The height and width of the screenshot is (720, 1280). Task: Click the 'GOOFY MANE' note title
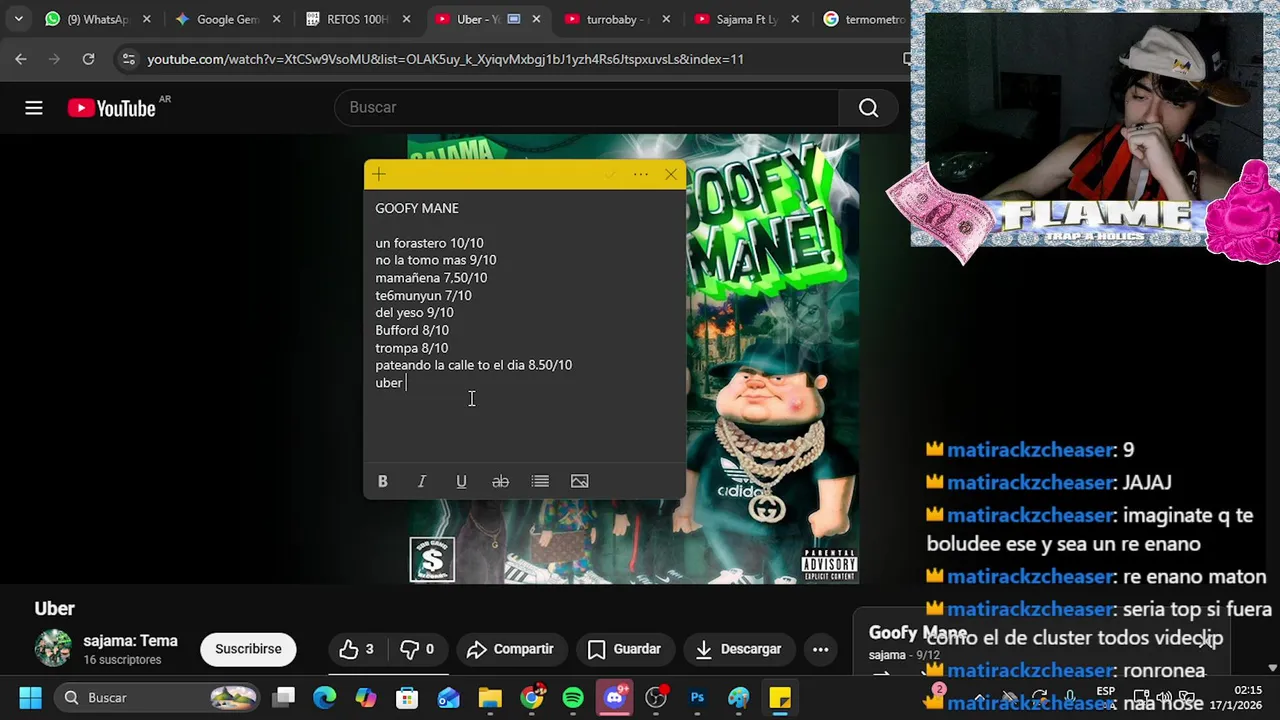coord(417,208)
